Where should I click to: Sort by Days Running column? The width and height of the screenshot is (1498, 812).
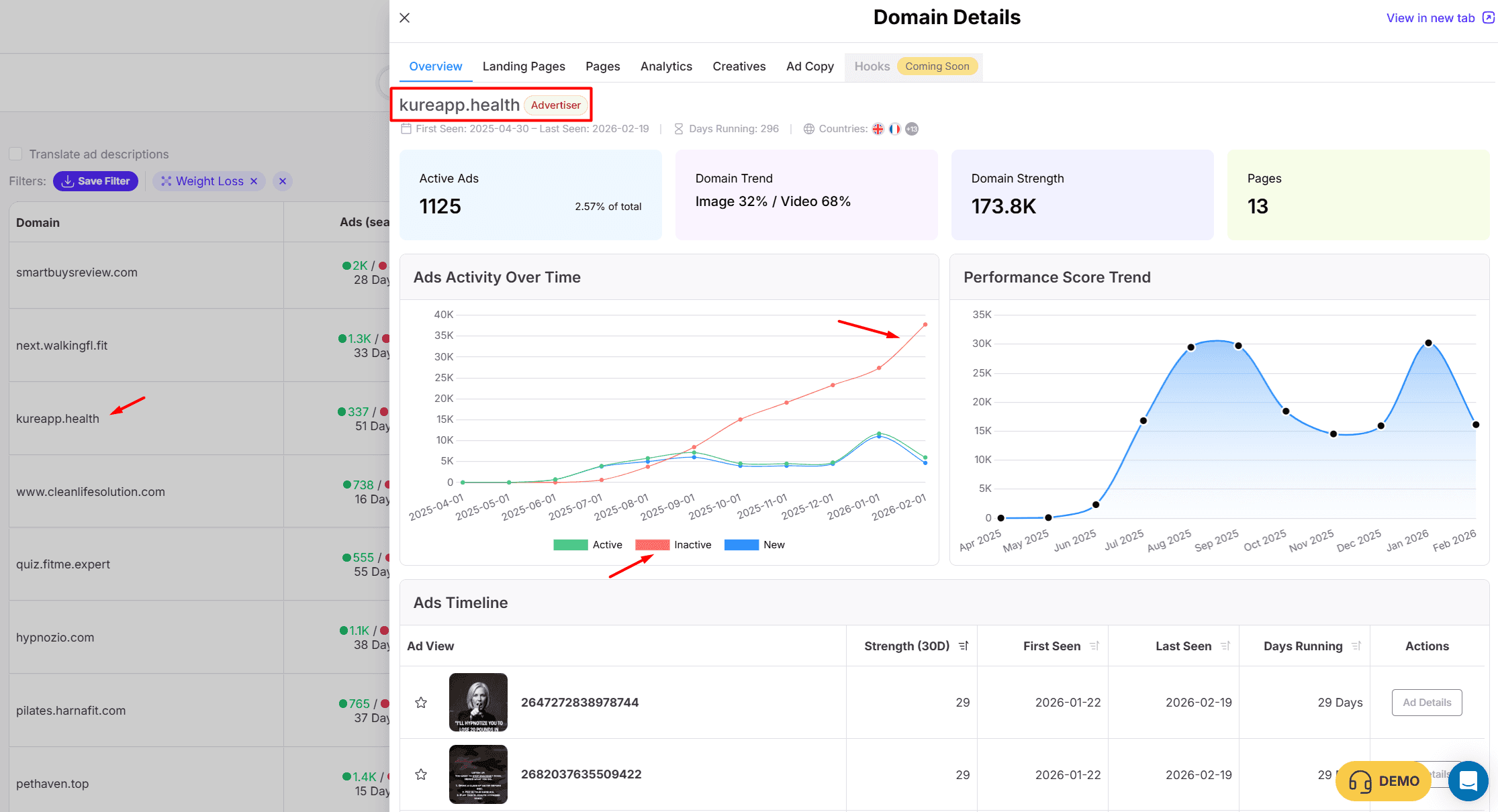tap(1356, 646)
